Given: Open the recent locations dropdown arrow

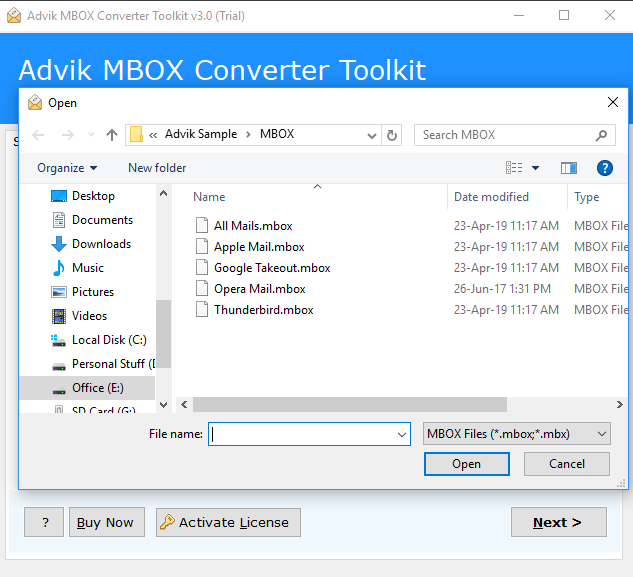Looking at the screenshot, I should [x=92, y=134].
